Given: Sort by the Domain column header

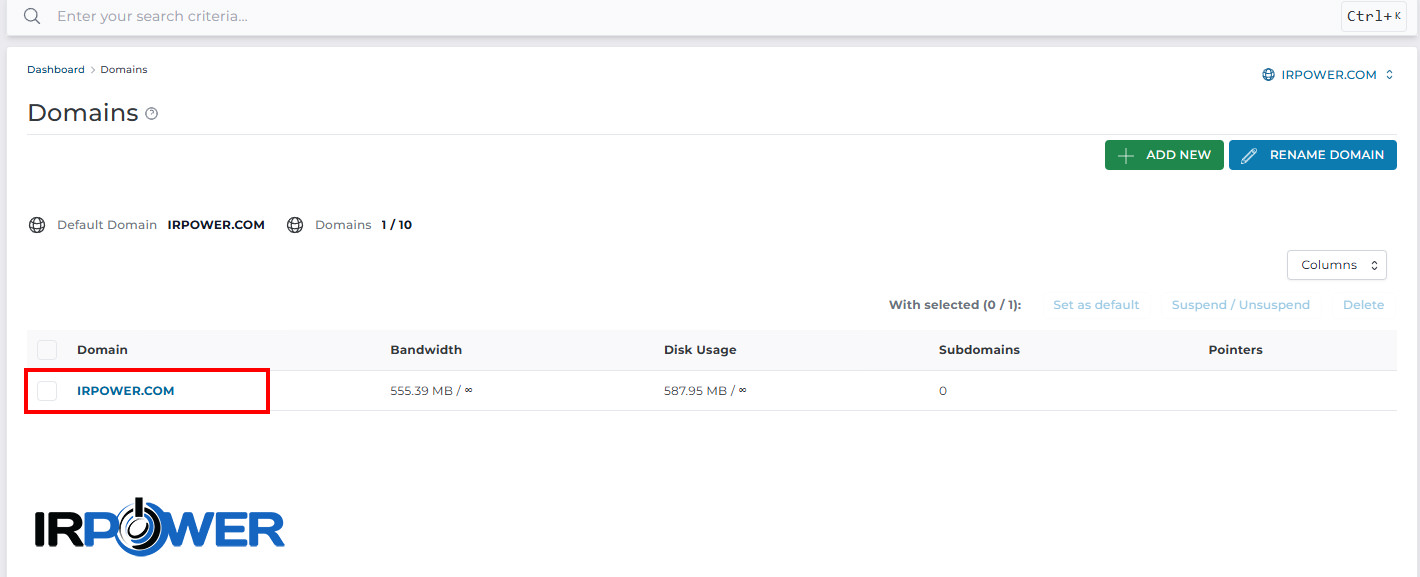Looking at the screenshot, I should (103, 350).
